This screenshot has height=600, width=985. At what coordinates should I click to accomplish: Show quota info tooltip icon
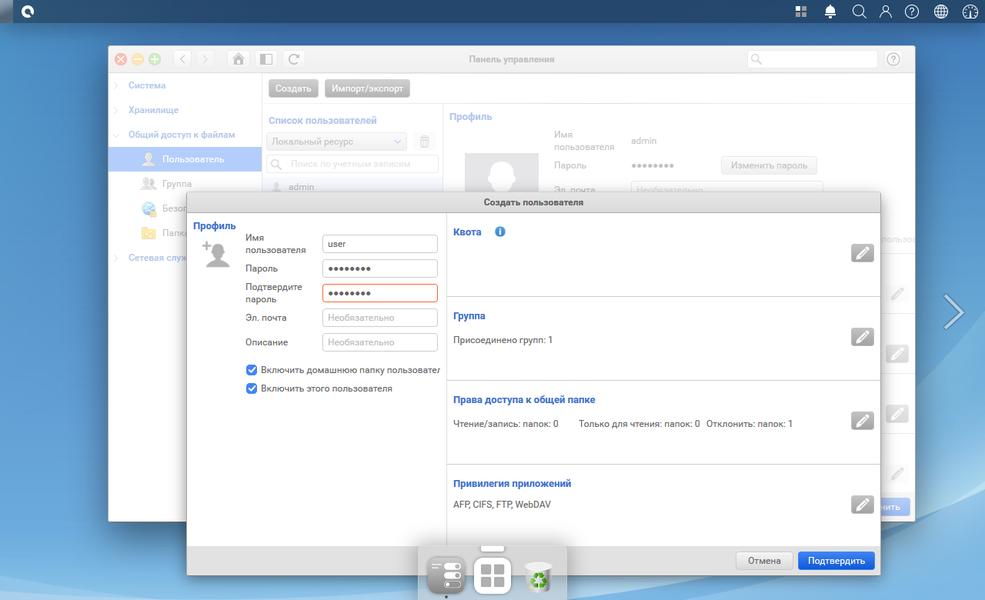[500, 231]
